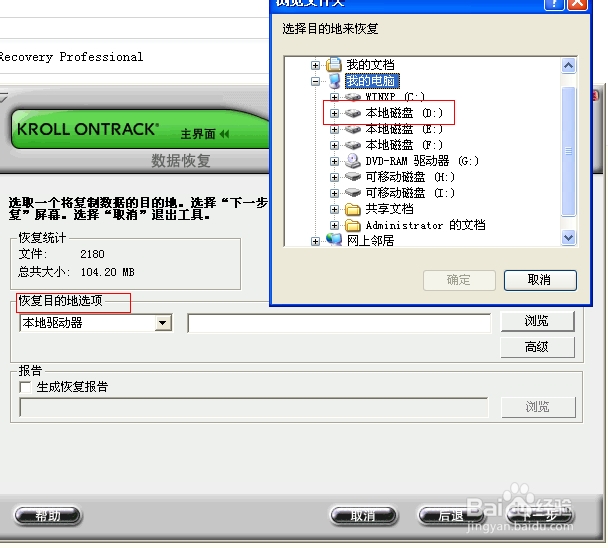Expand the Administrator 的文档 node
Viewport: 608px width, 548px height.
point(334,225)
